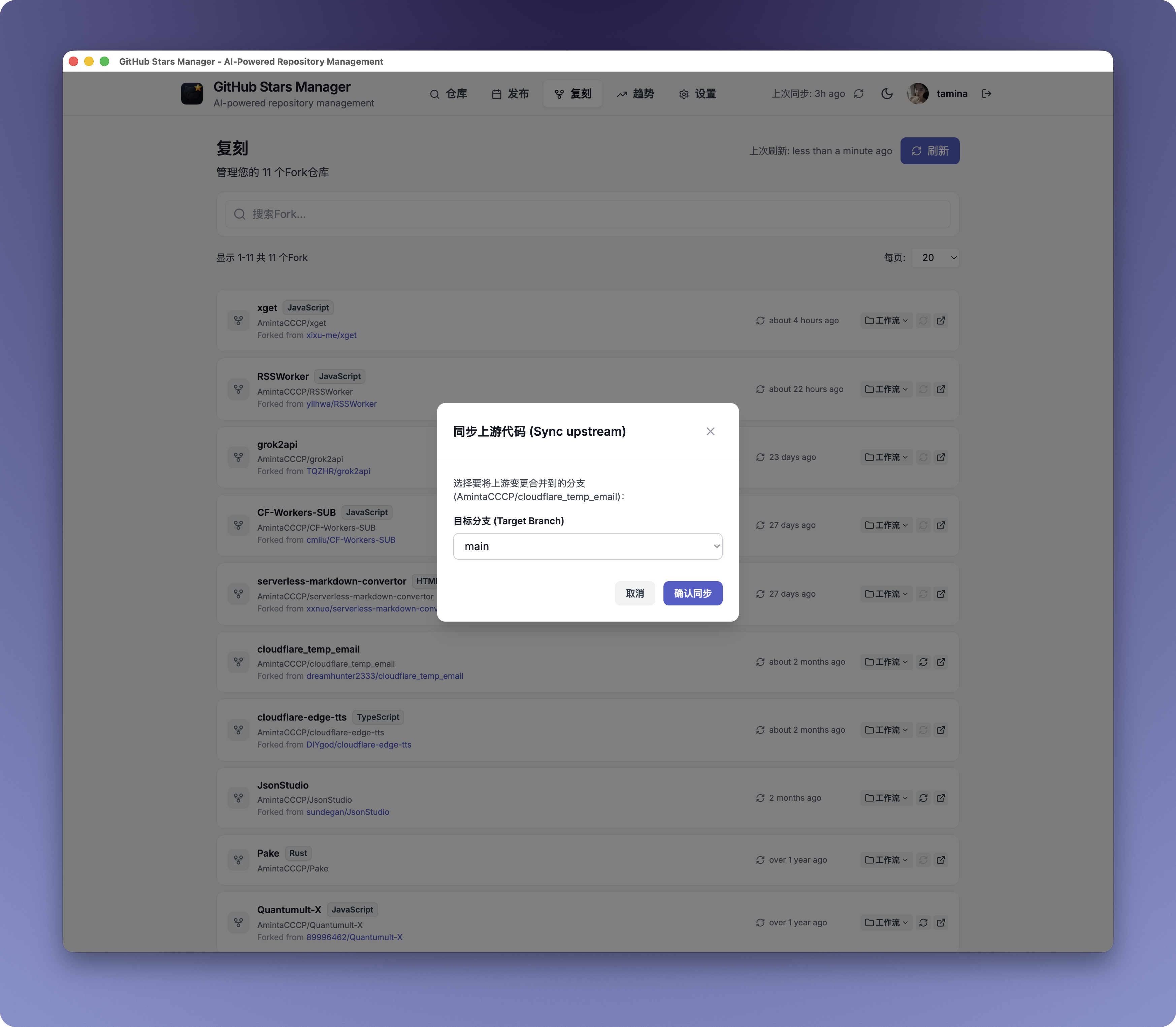Expand 工作流 dropdown for grok2api
This screenshot has height=1027, width=1176.
click(886, 457)
